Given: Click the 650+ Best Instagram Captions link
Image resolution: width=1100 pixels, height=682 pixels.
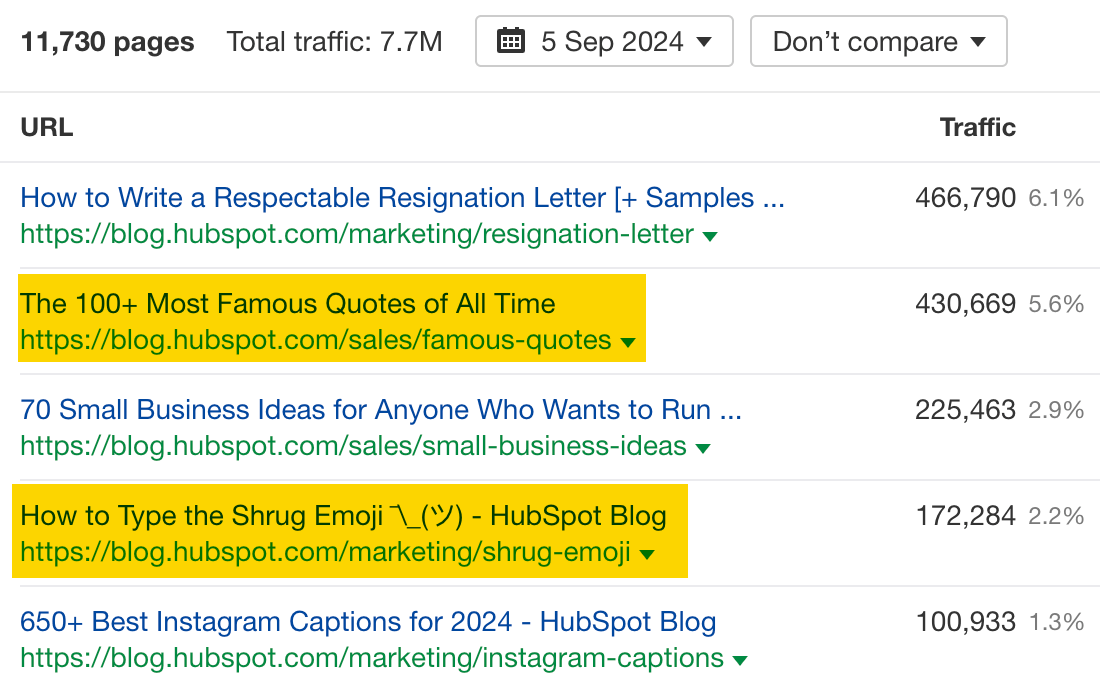Looking at the screenshot, I should (368, 621).
